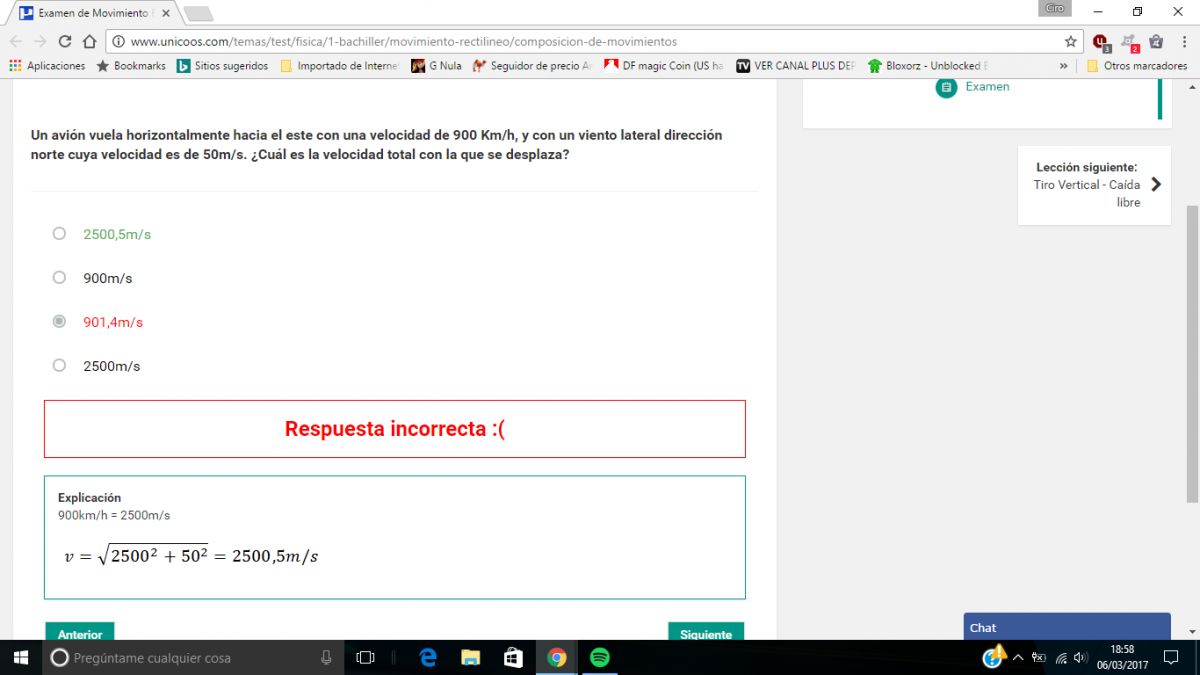
Task: Open the Examen item in sidebar
Action: tap(986, 87)
